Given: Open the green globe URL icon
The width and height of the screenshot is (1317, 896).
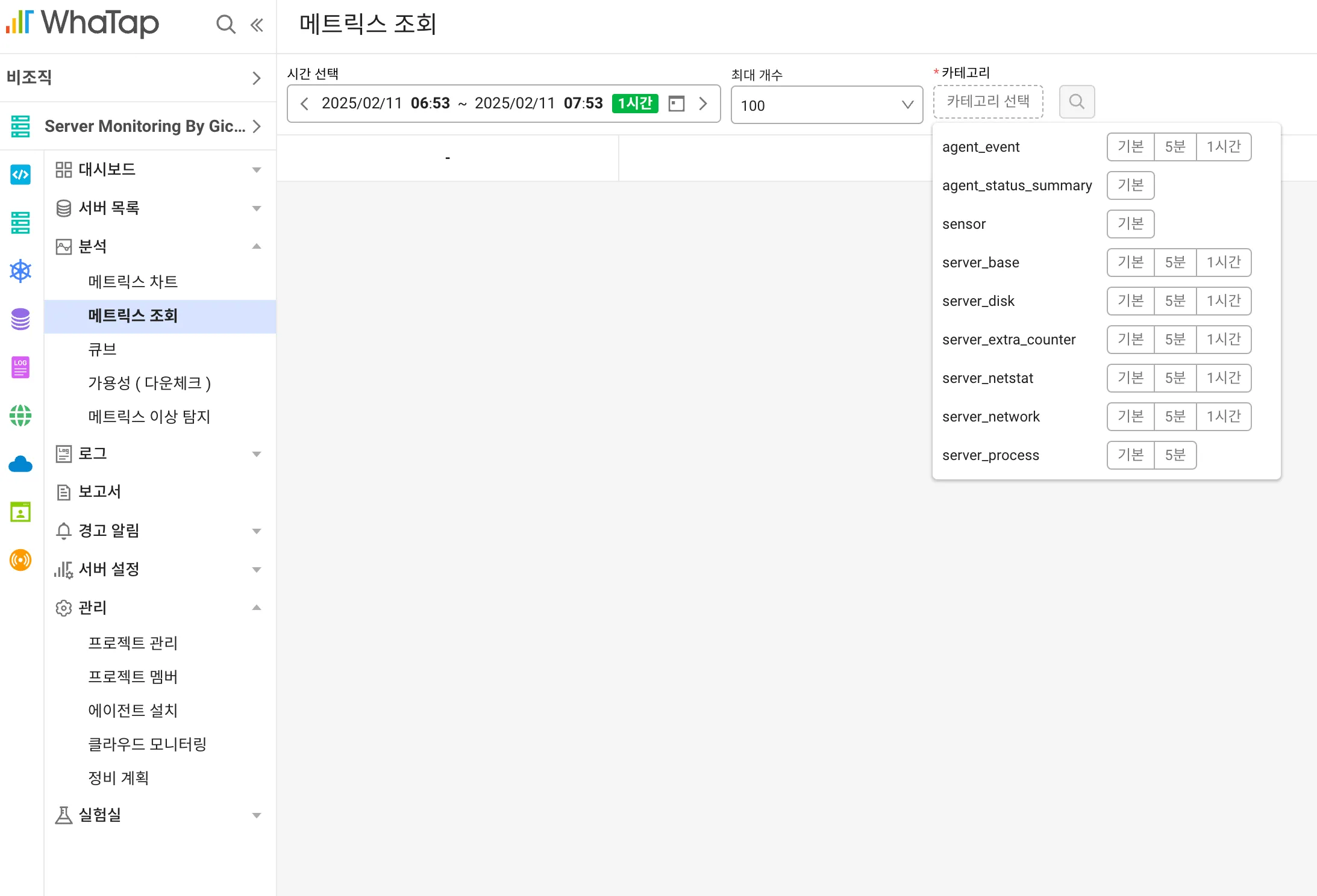Looking at the screenshot, I should pos(20,415).
